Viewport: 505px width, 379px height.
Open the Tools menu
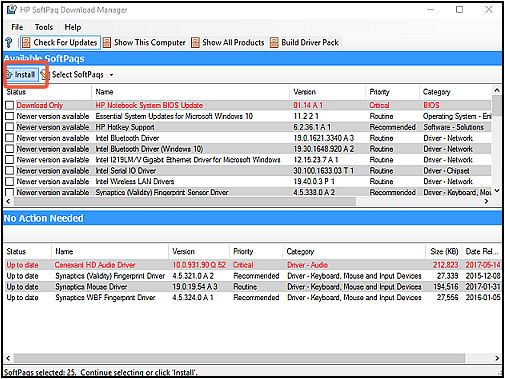[x=44, y=27]
